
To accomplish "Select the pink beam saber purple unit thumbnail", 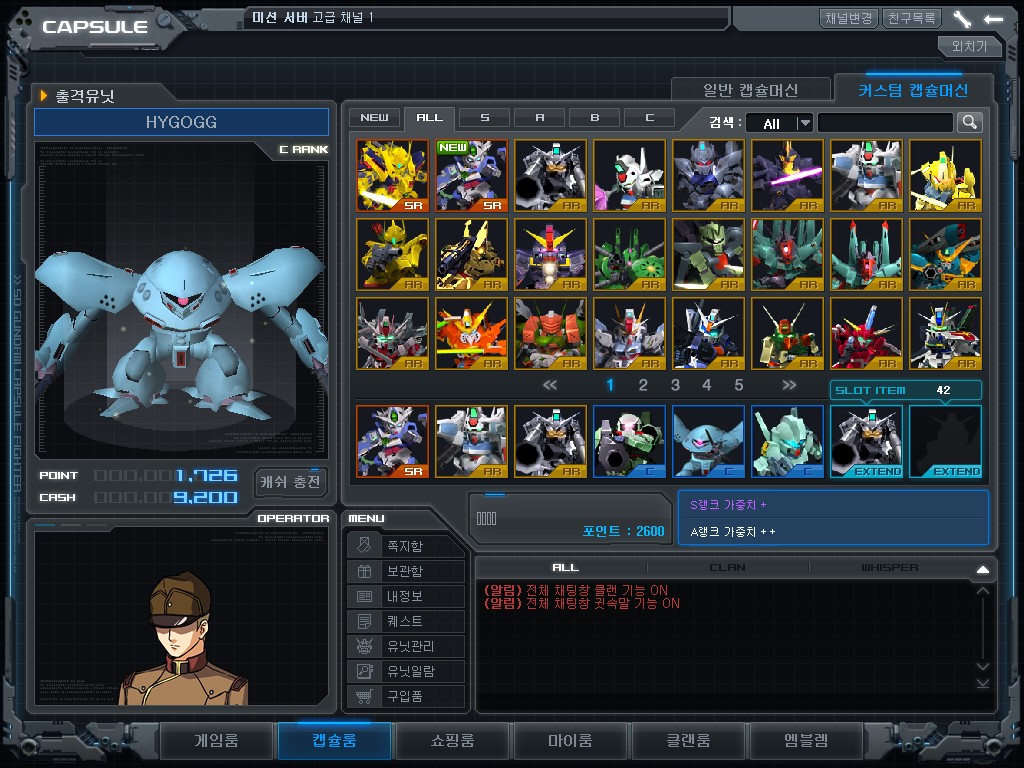I will (788, 176).
